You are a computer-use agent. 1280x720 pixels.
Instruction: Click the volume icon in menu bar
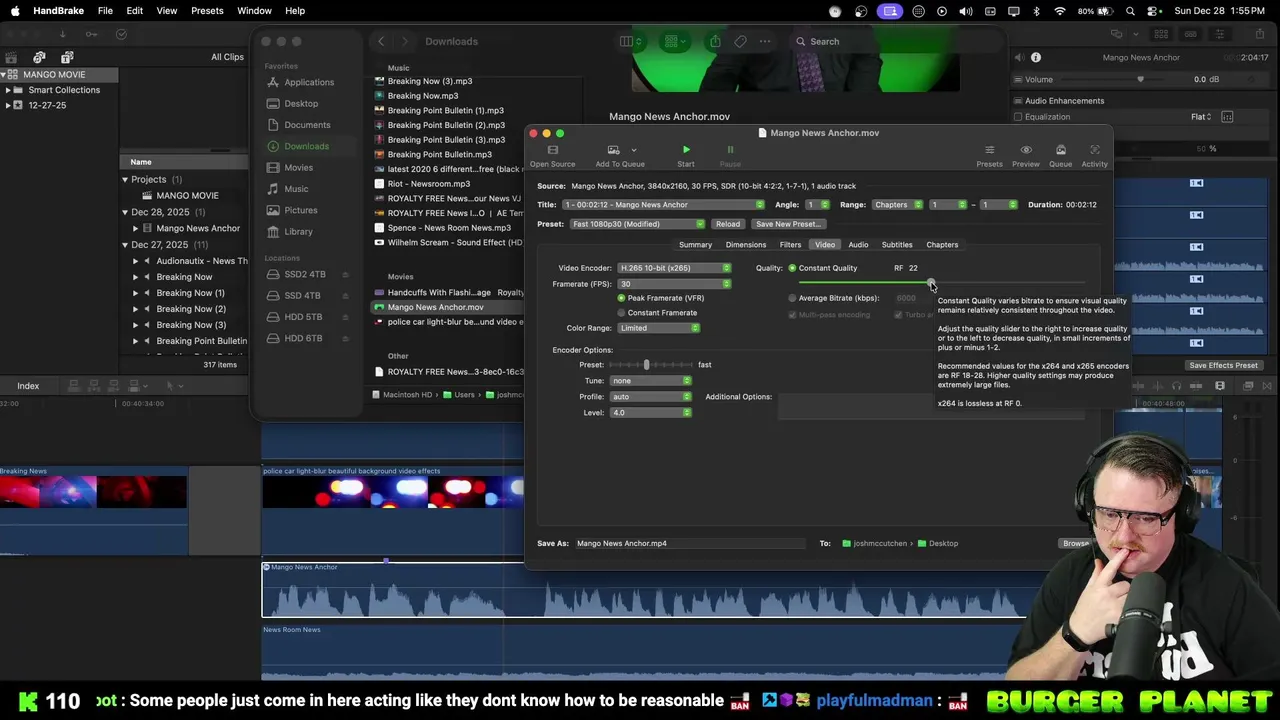tap(966, 11)
